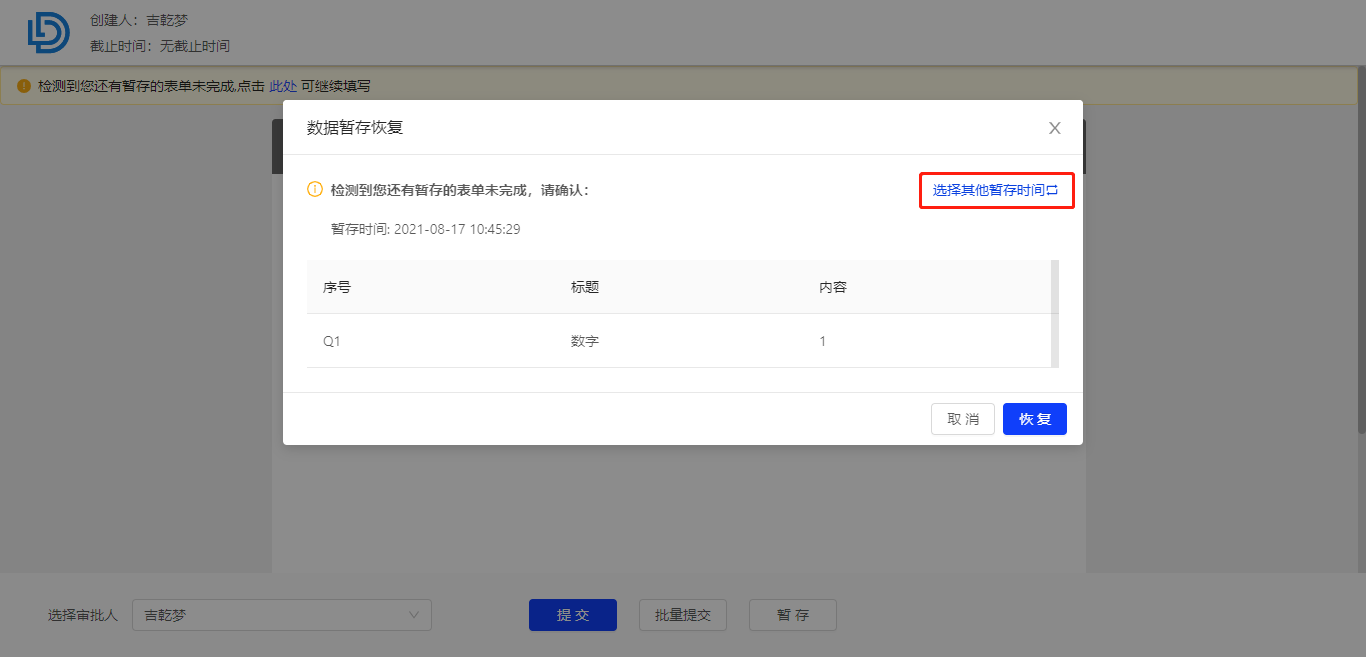
Task: Click the 取消 button
Action: coord(963,419)
